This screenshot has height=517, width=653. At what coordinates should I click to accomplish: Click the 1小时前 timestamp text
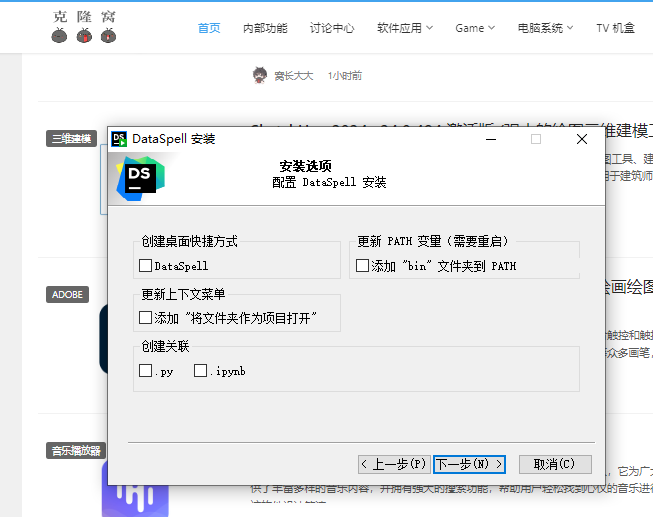click(345, 76)
